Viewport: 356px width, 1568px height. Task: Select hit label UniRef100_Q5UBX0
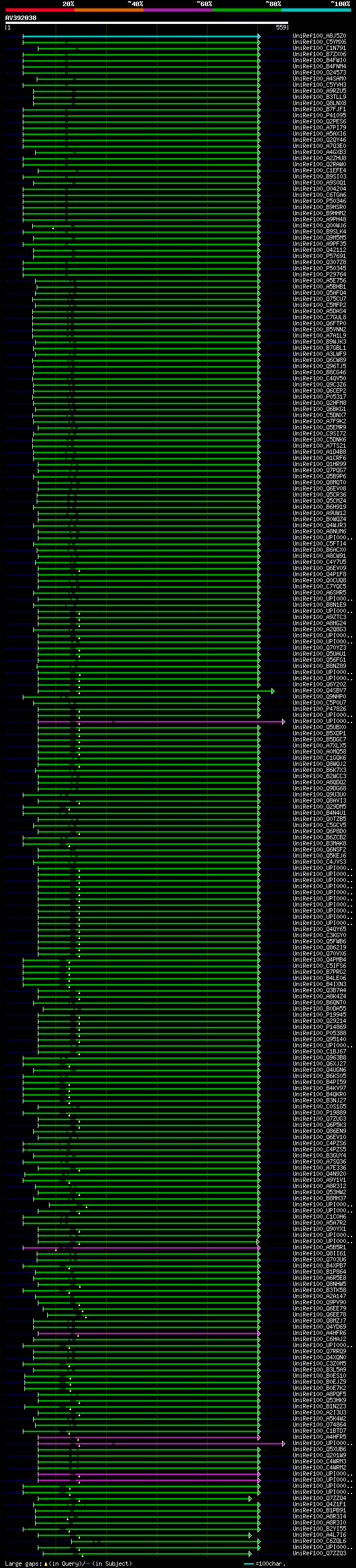click(x=319, y=727)
